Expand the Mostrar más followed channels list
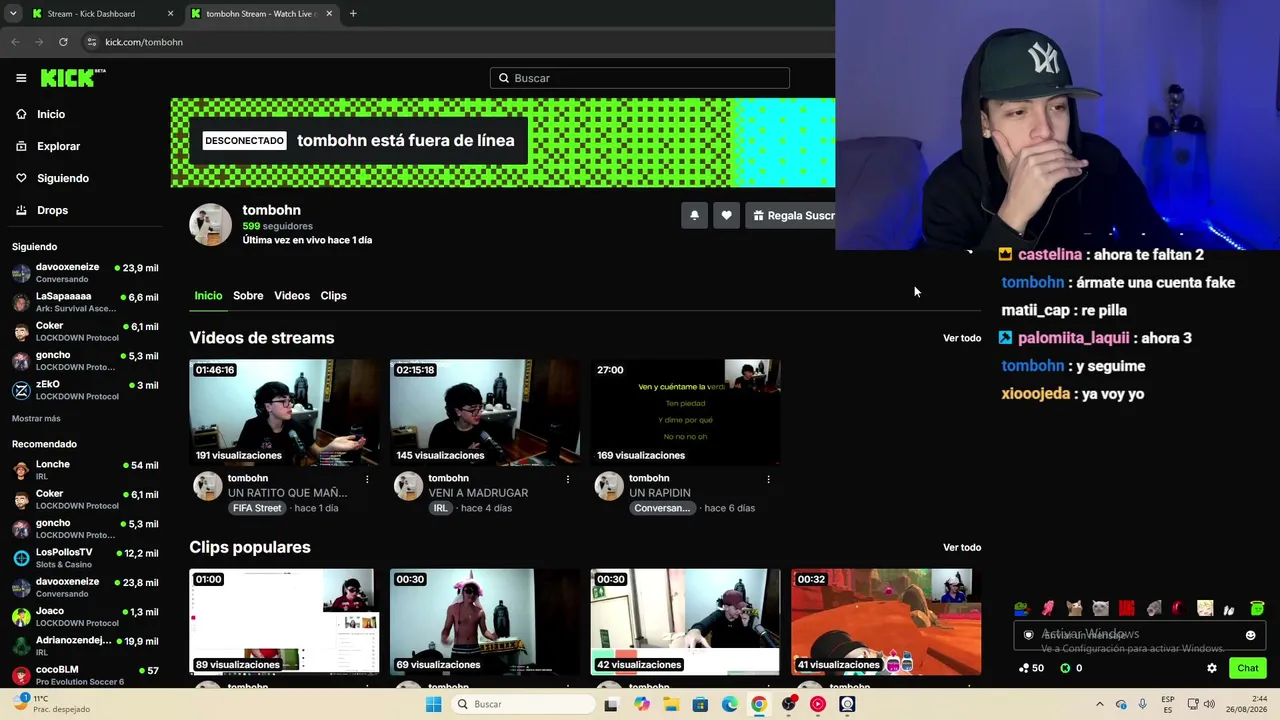 click(x=36, y=419)
